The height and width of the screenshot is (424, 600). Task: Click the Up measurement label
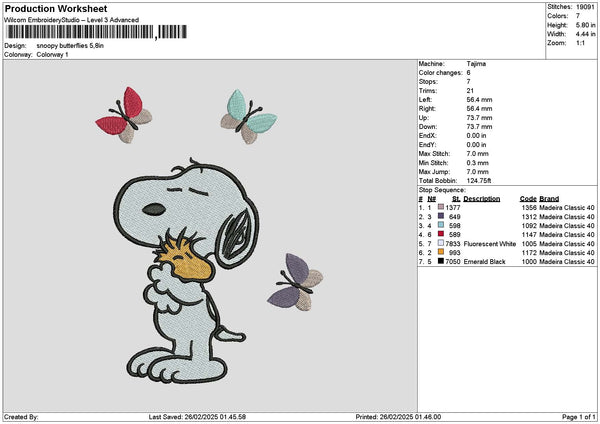click(424, 118)
